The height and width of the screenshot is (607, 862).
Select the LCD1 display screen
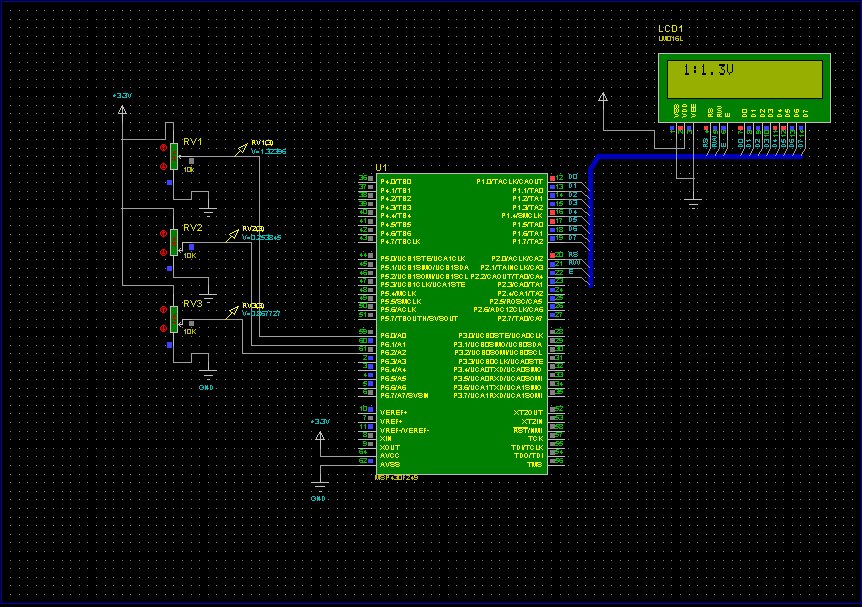pyautogui.click(x=744, y=79)
